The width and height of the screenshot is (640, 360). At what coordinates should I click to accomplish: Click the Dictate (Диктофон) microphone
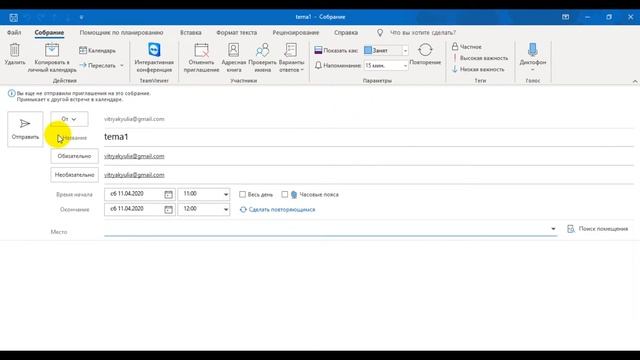(533, 50)
